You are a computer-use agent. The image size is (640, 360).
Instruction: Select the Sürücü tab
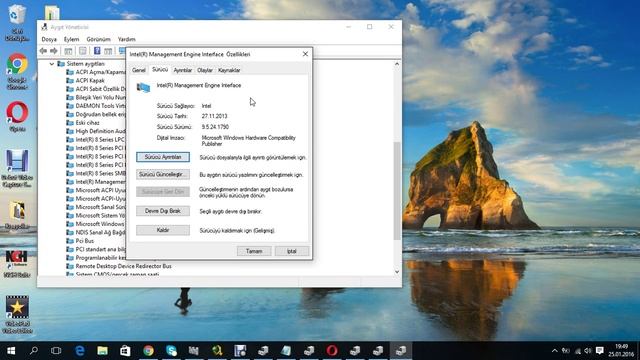click(160, 69)
